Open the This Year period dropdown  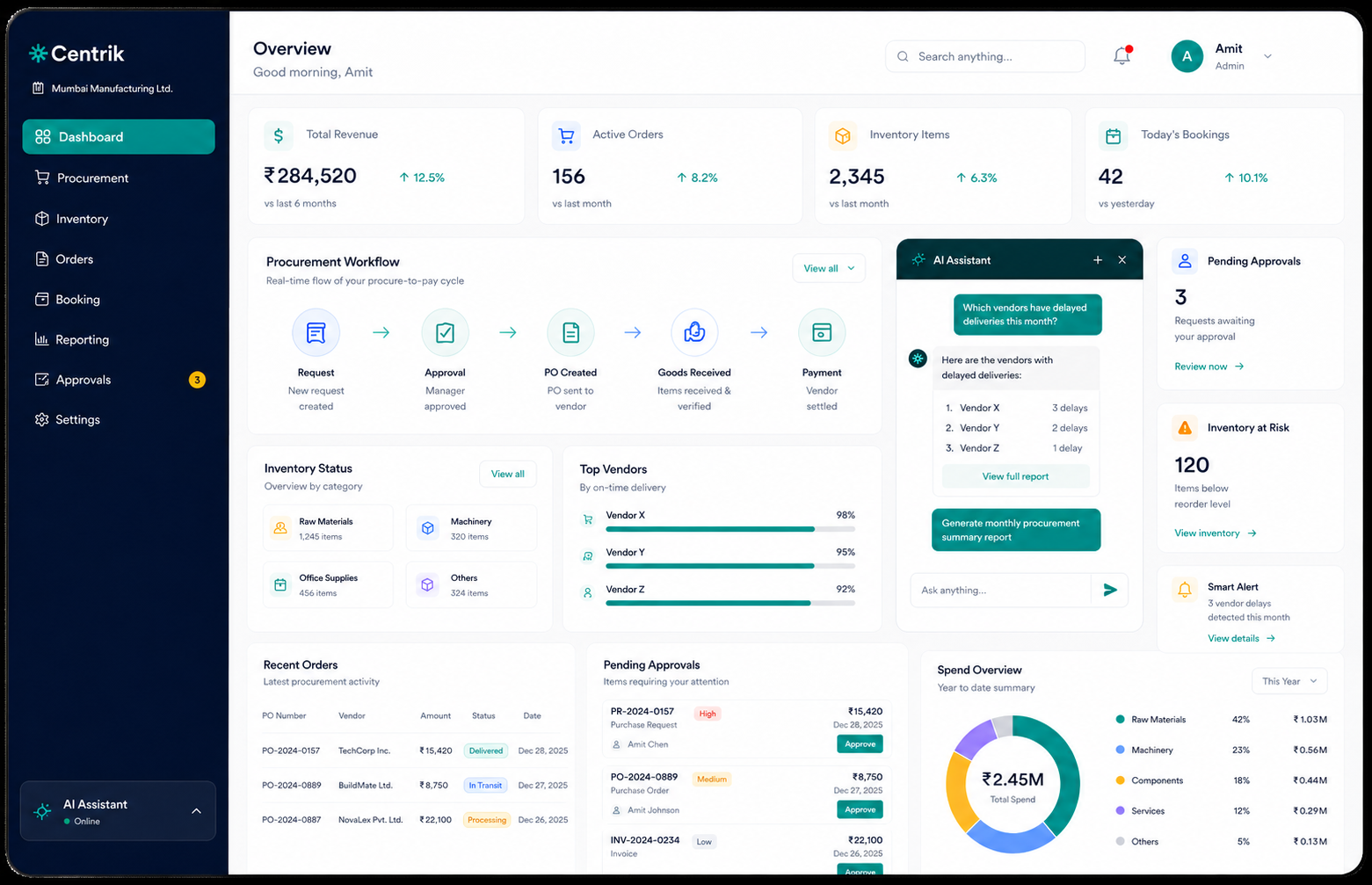[1289, 681]
